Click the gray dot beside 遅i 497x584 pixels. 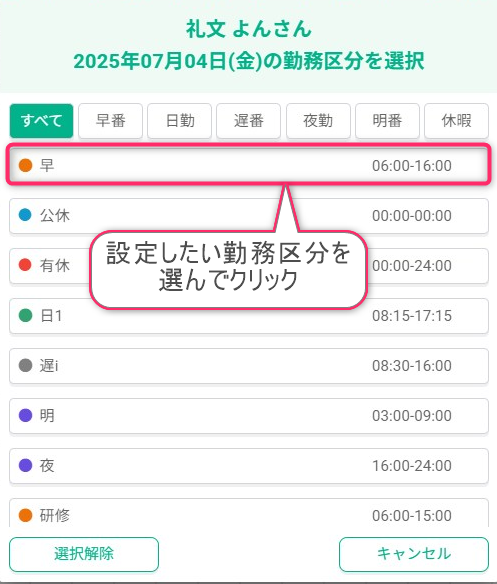(25, 365)
